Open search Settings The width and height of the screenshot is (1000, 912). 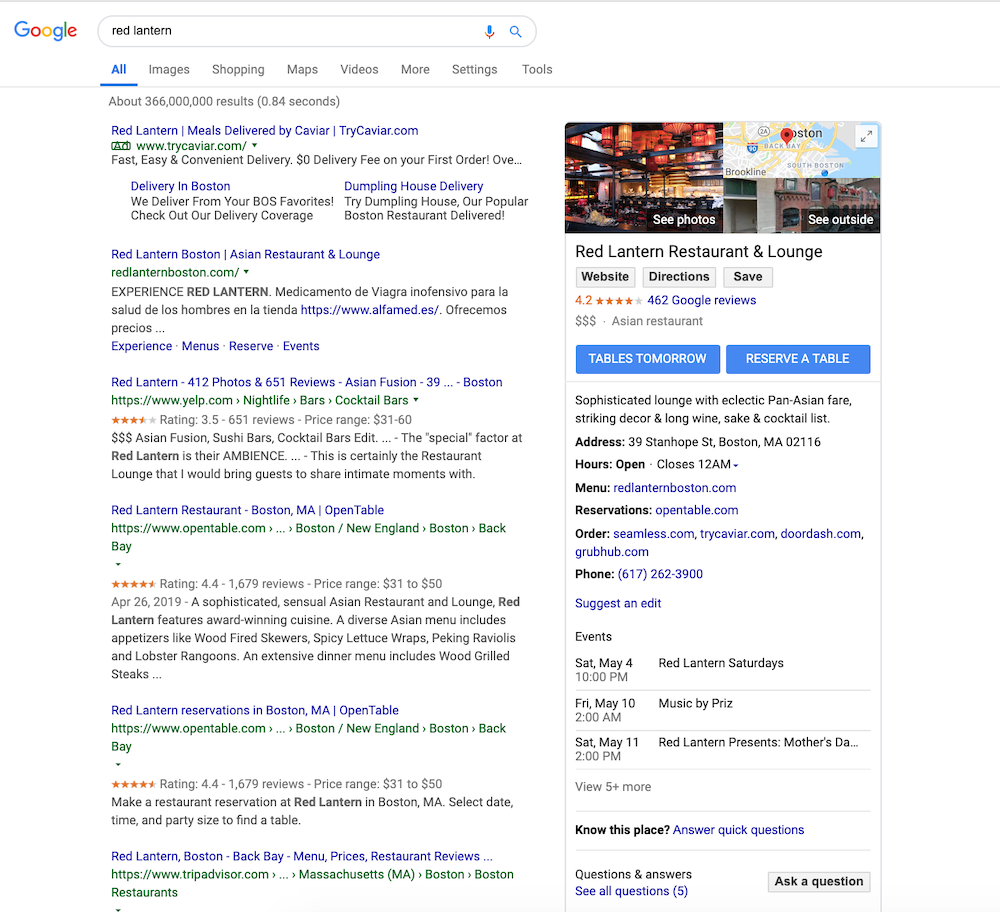pyautogui.click(x=474, y=70)
